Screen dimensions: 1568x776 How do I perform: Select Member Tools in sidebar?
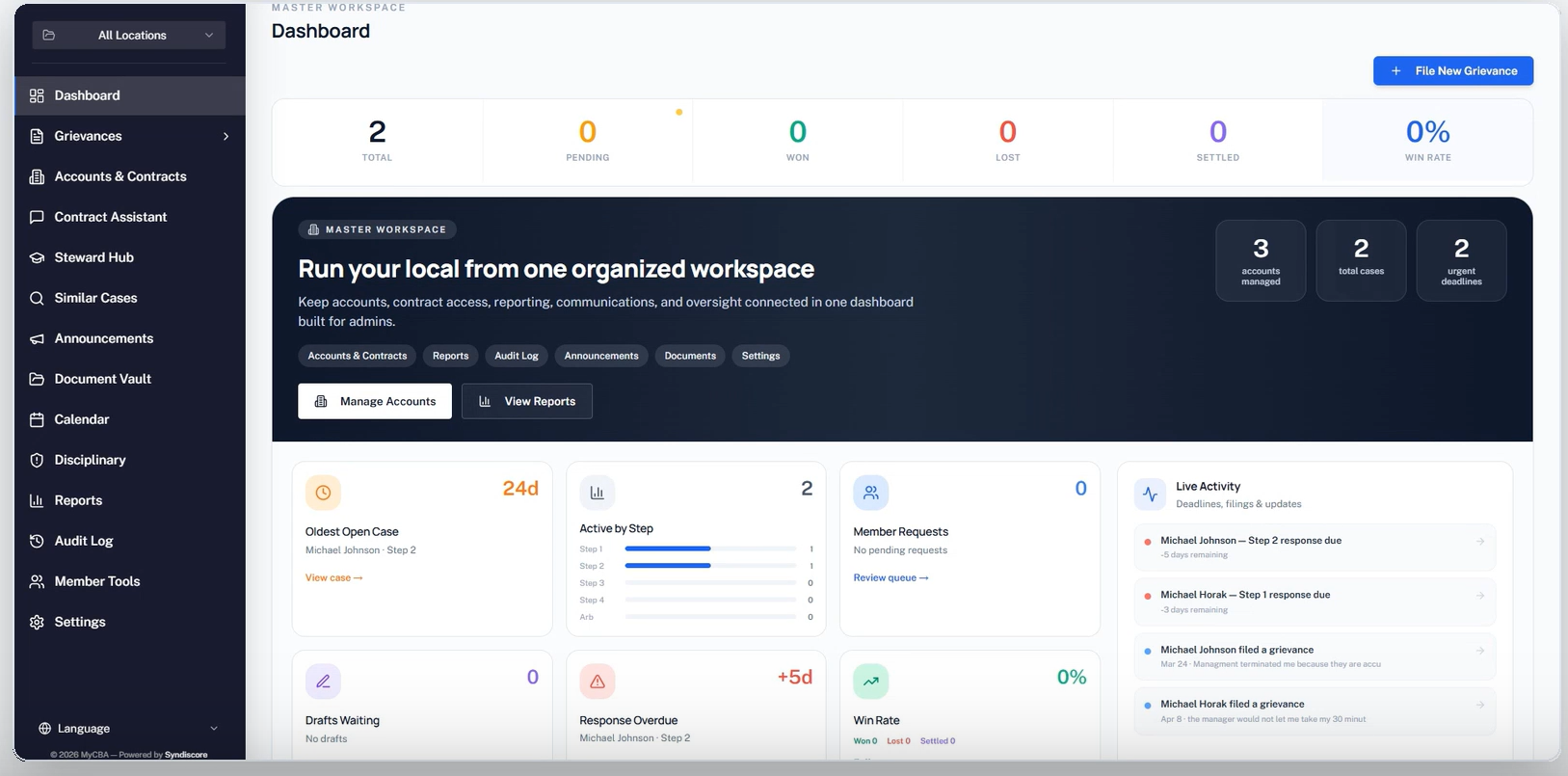129,581
